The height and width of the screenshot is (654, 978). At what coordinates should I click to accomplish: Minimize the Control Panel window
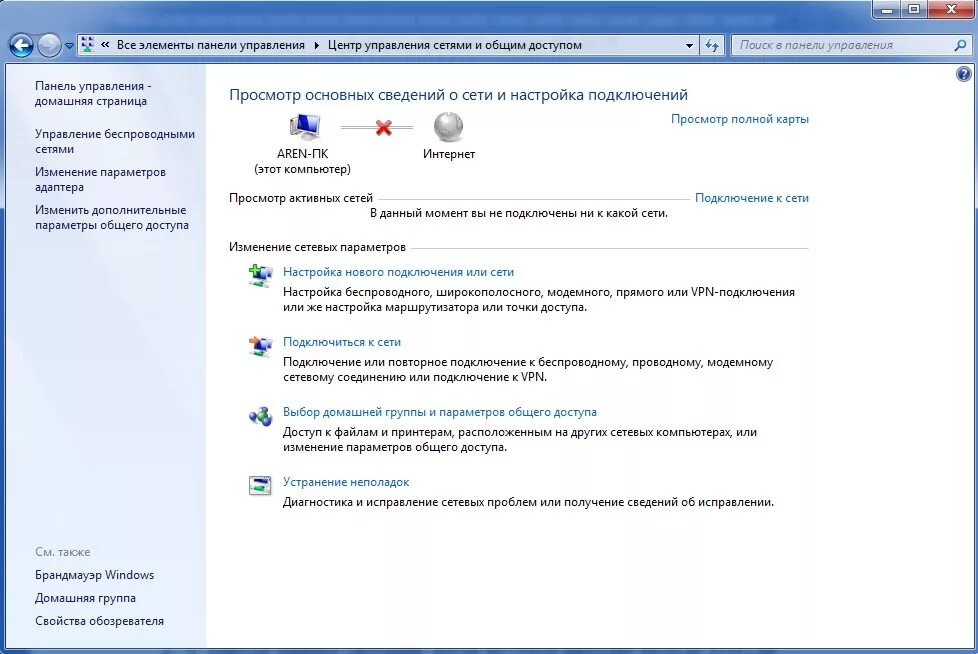pos(887,9)
